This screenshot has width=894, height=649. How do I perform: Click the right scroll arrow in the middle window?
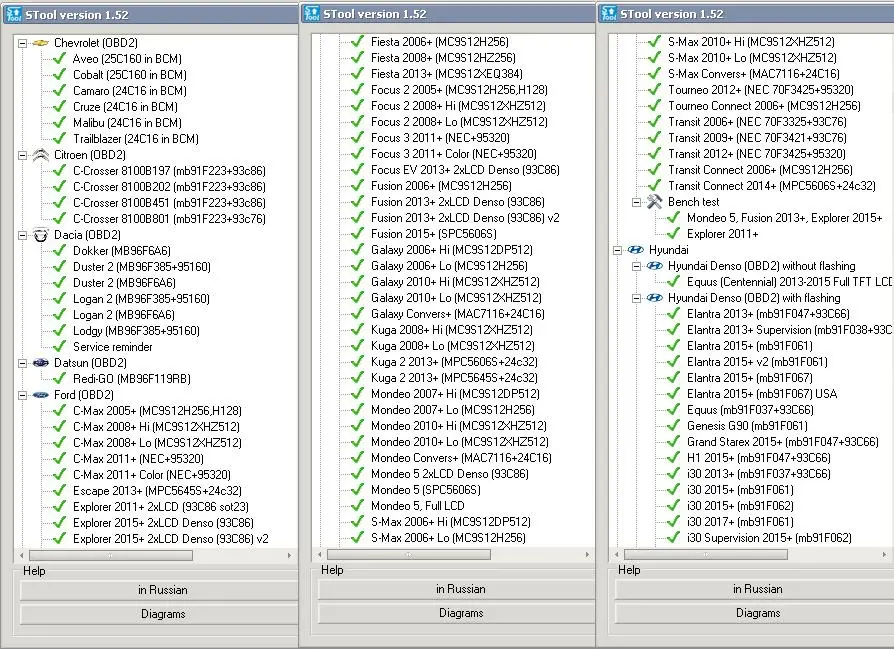[x=587, y=554]
